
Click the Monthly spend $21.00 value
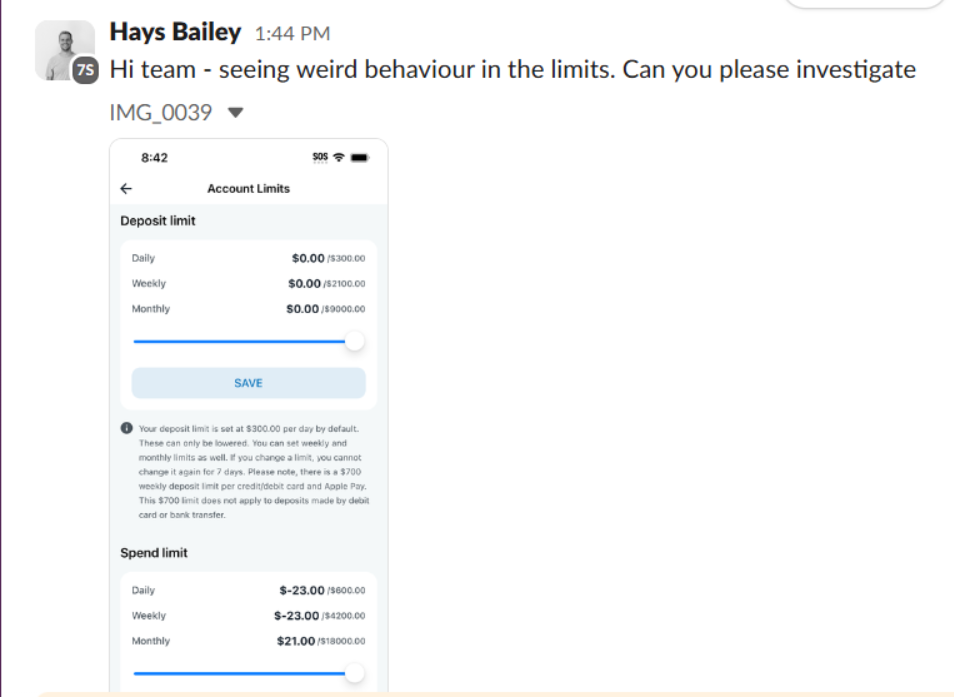point(296,641)
